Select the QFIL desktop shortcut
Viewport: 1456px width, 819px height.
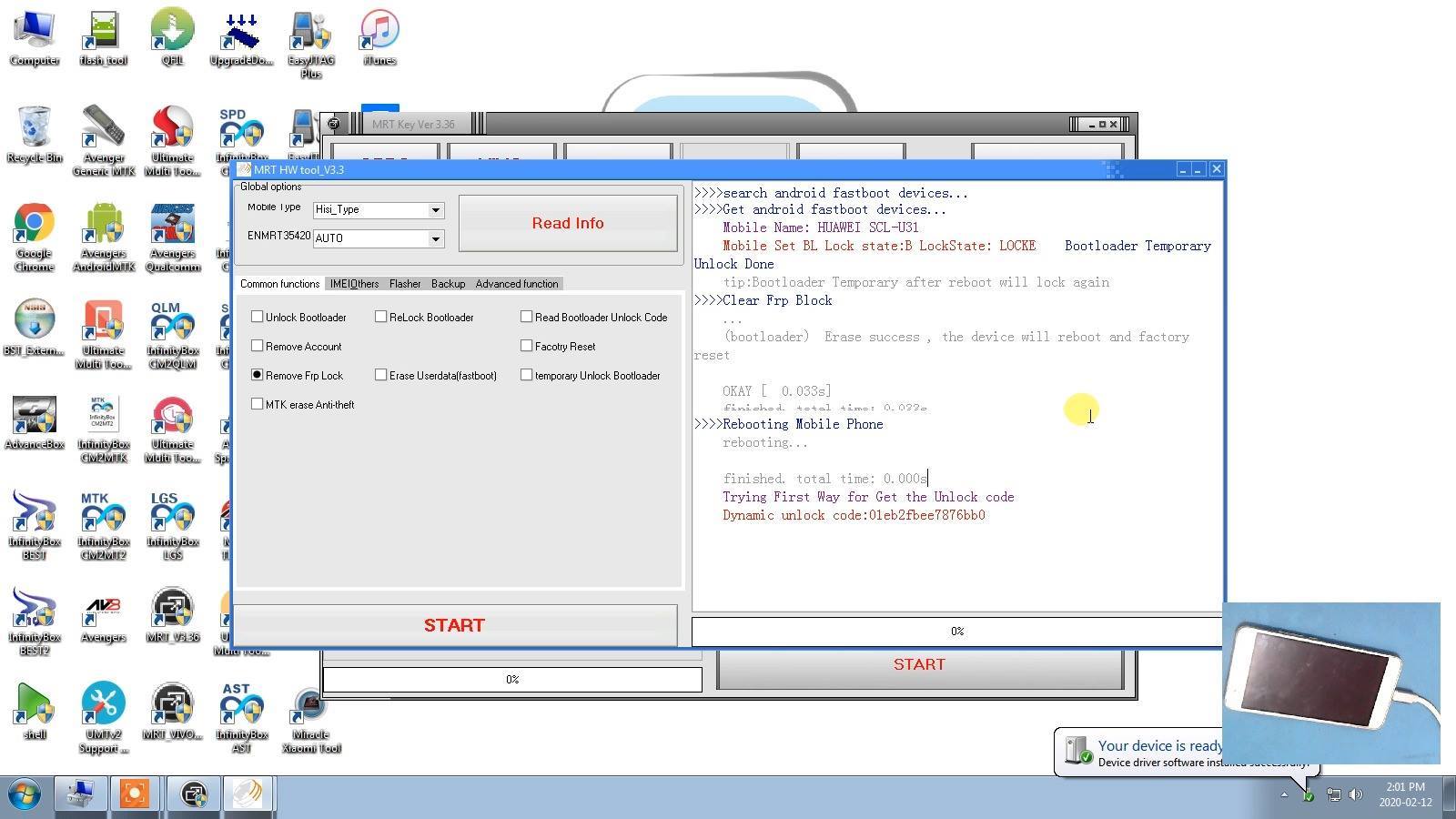click(172, 37)
